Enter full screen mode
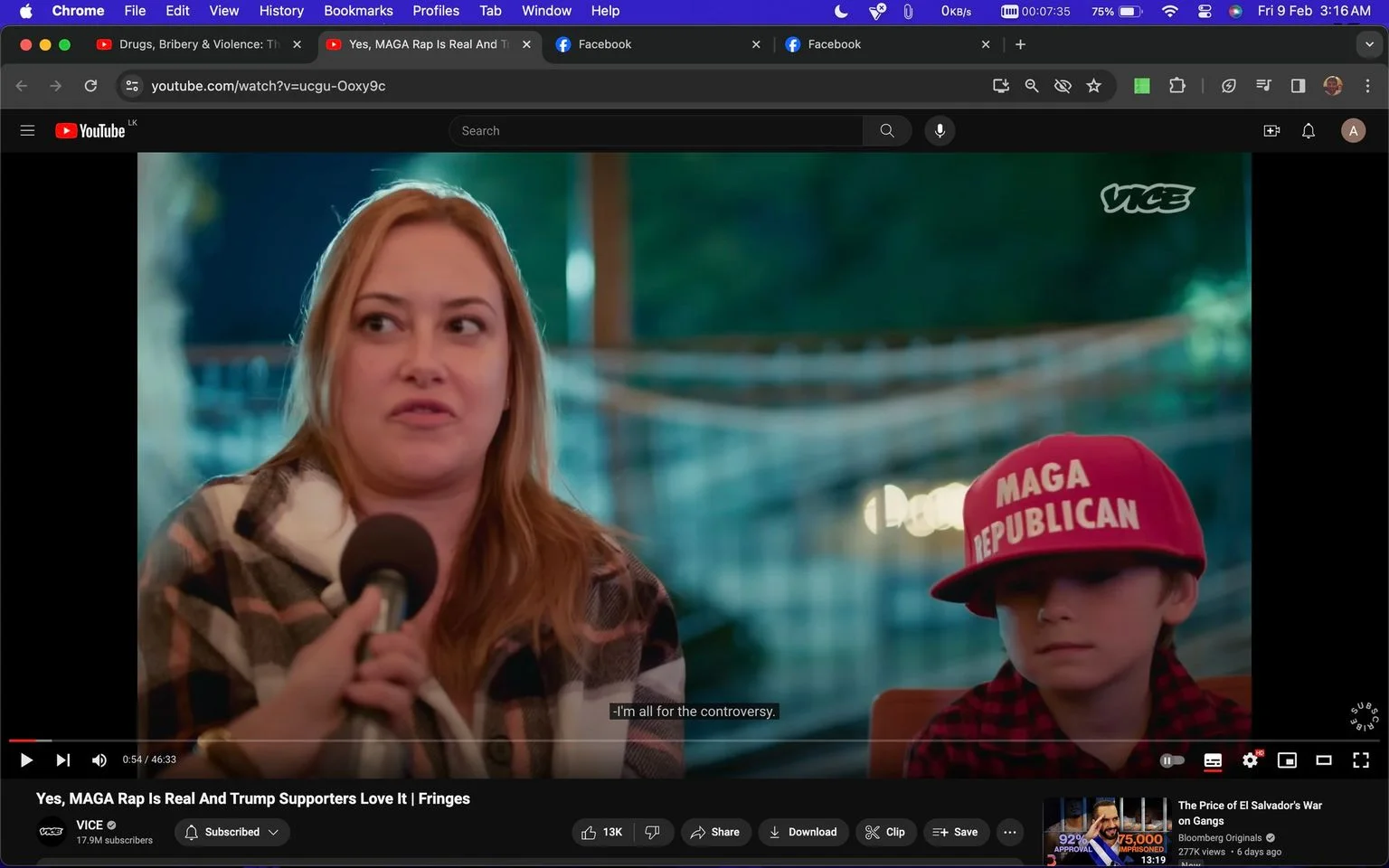Screen dimensions: 1389x868 [x=1361, y=760]
